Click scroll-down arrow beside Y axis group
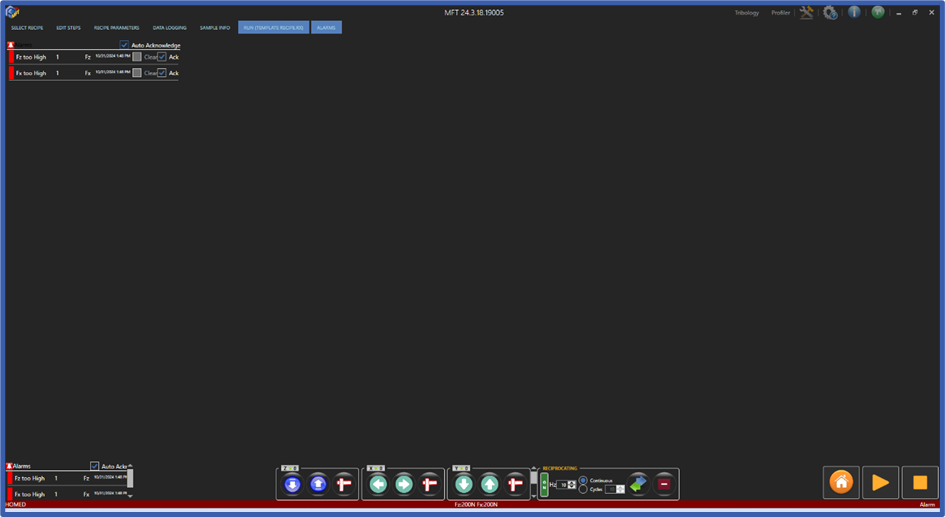The image size is (945, 517). pos(534,497)
